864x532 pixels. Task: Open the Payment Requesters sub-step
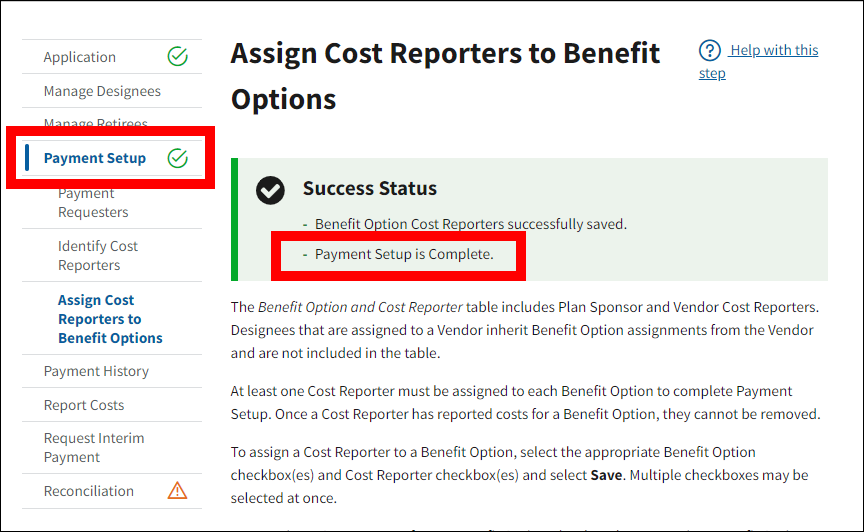pyautogui.click(x=93, y=203)
